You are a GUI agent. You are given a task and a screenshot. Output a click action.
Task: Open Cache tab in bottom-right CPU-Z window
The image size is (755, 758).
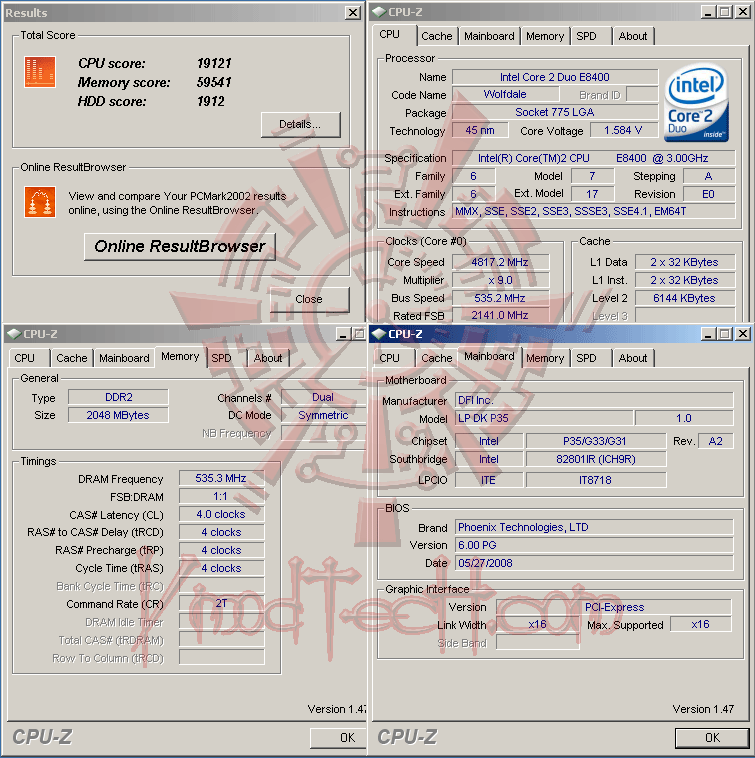pyautogui.click(x=437, y=358)
